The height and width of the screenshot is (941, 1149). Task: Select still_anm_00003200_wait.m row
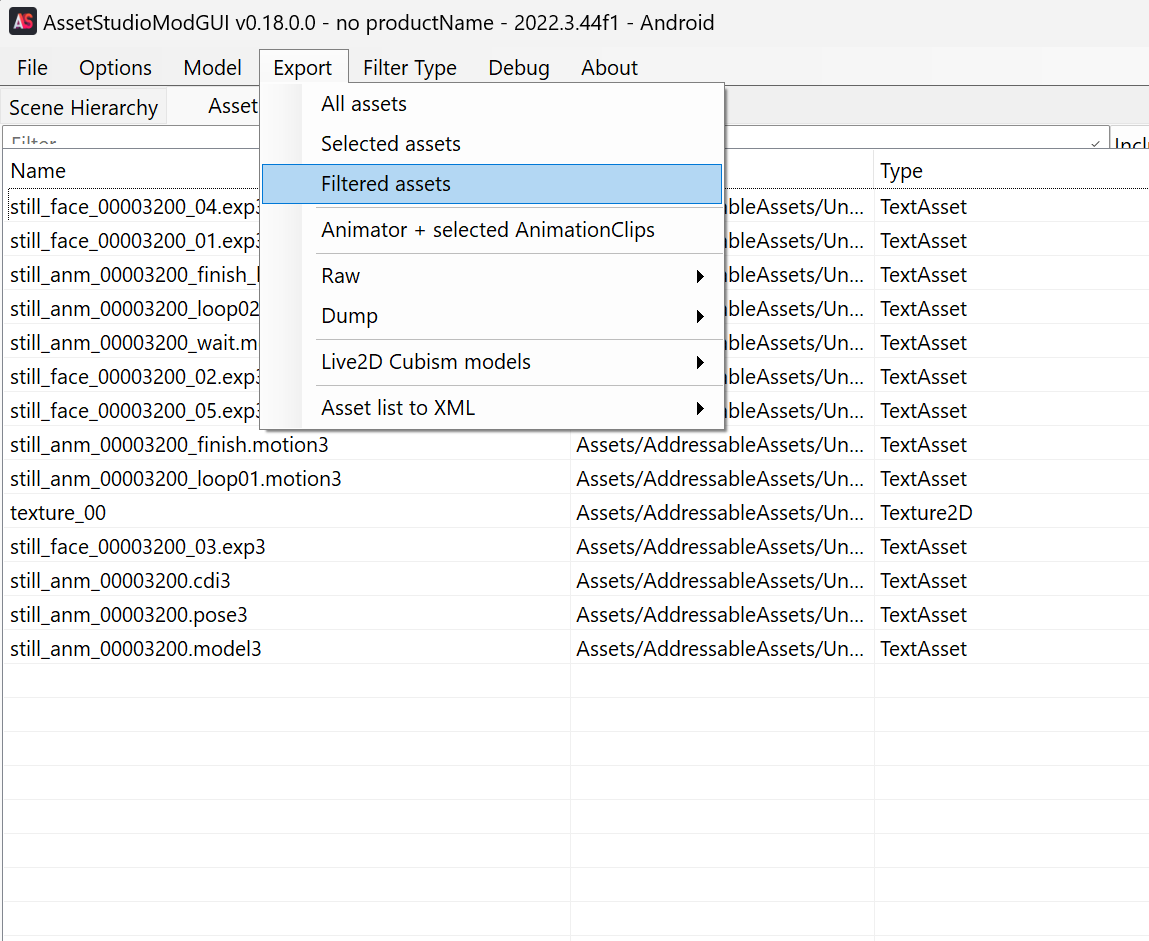[x=135, y=343]
